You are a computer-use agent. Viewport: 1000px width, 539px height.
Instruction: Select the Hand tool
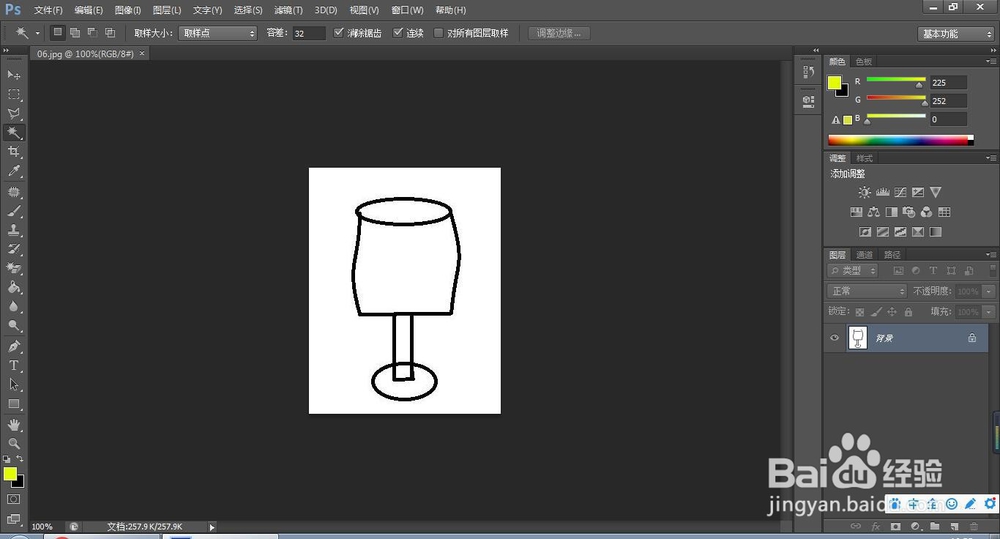[13, 425]
